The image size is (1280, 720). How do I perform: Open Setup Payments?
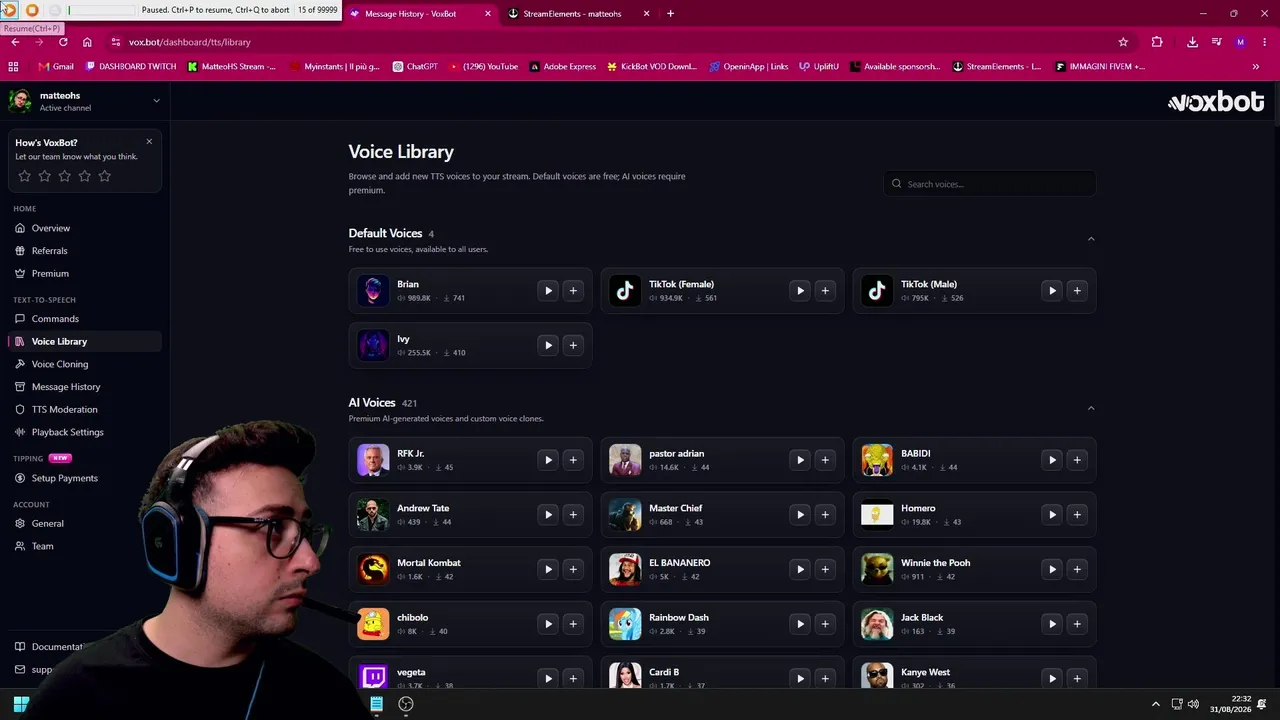click(85, 478)
